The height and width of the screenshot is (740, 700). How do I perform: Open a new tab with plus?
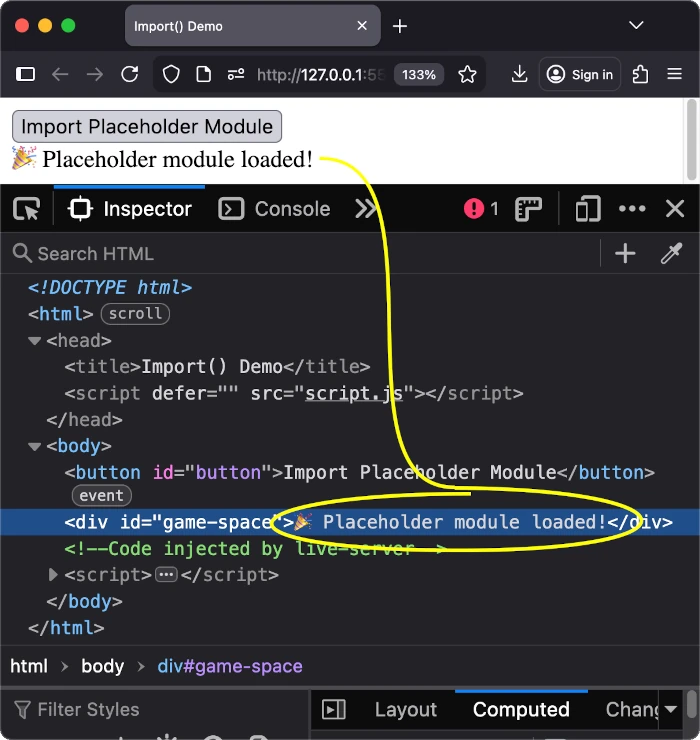[x=400, y=26]
